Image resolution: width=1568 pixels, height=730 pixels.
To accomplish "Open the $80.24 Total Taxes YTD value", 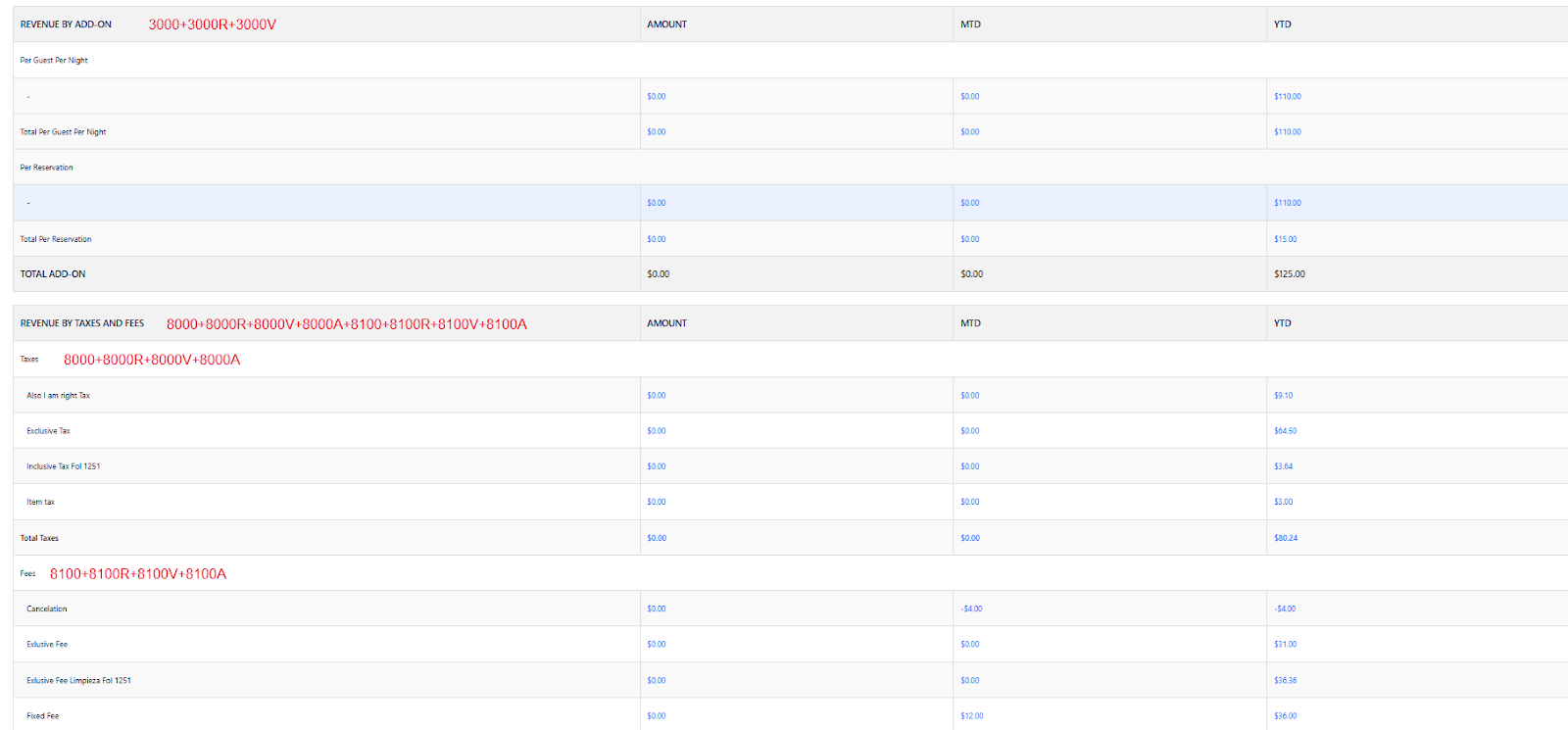I will click(x=1285, y=538).
